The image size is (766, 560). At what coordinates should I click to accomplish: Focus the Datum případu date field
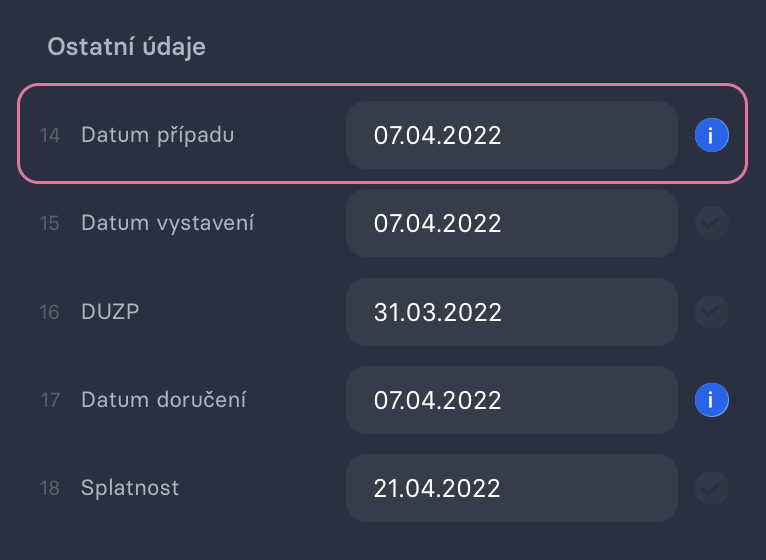[x=512, y=135]
